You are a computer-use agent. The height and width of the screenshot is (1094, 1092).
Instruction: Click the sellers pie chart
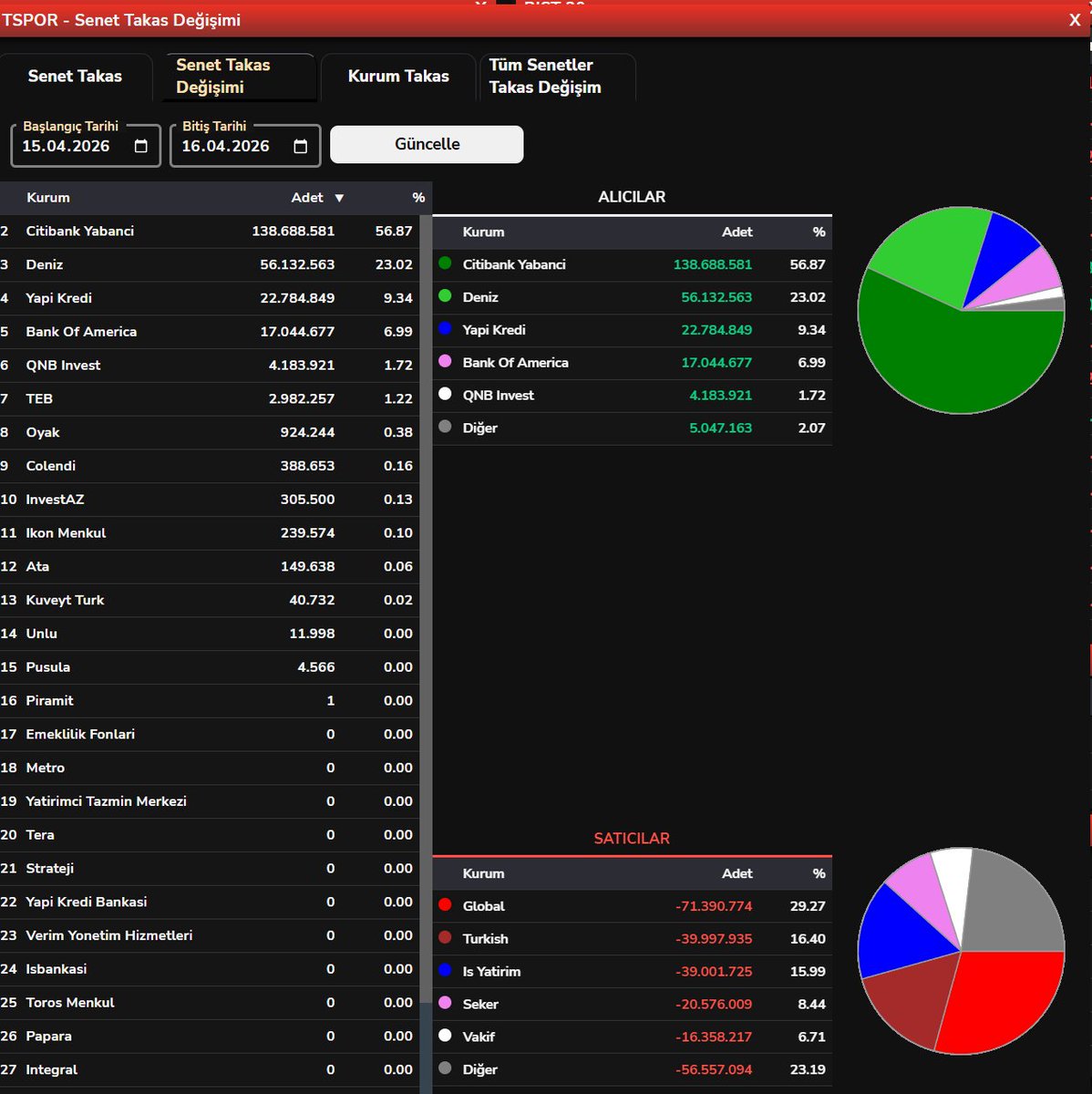tap(961, 952)
